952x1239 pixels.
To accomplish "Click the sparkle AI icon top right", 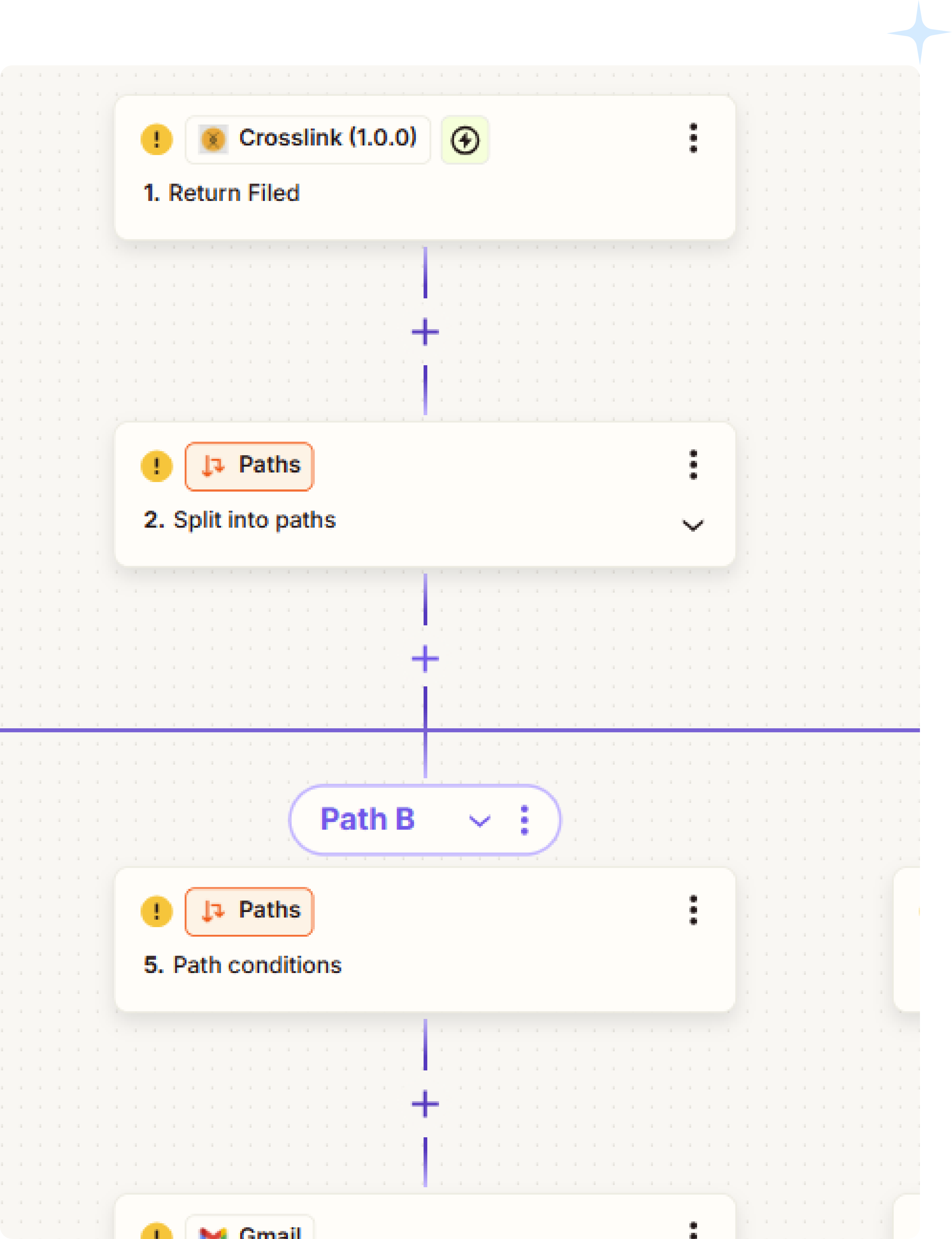I will [919, 32].
